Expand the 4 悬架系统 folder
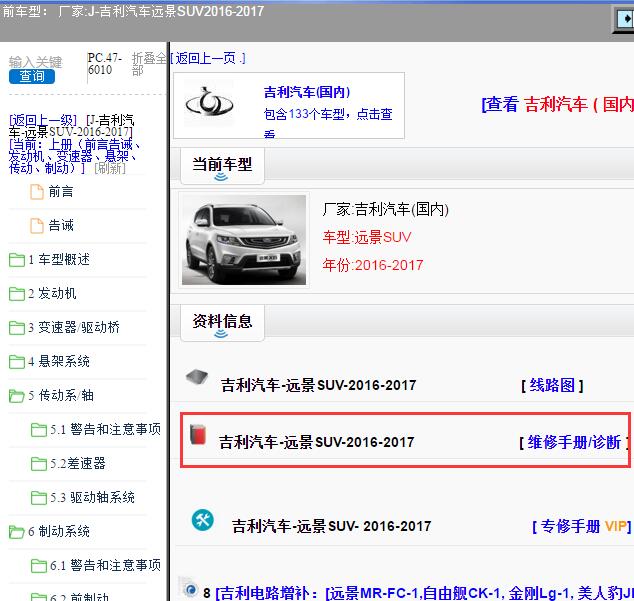 click(x=59, y=361)
